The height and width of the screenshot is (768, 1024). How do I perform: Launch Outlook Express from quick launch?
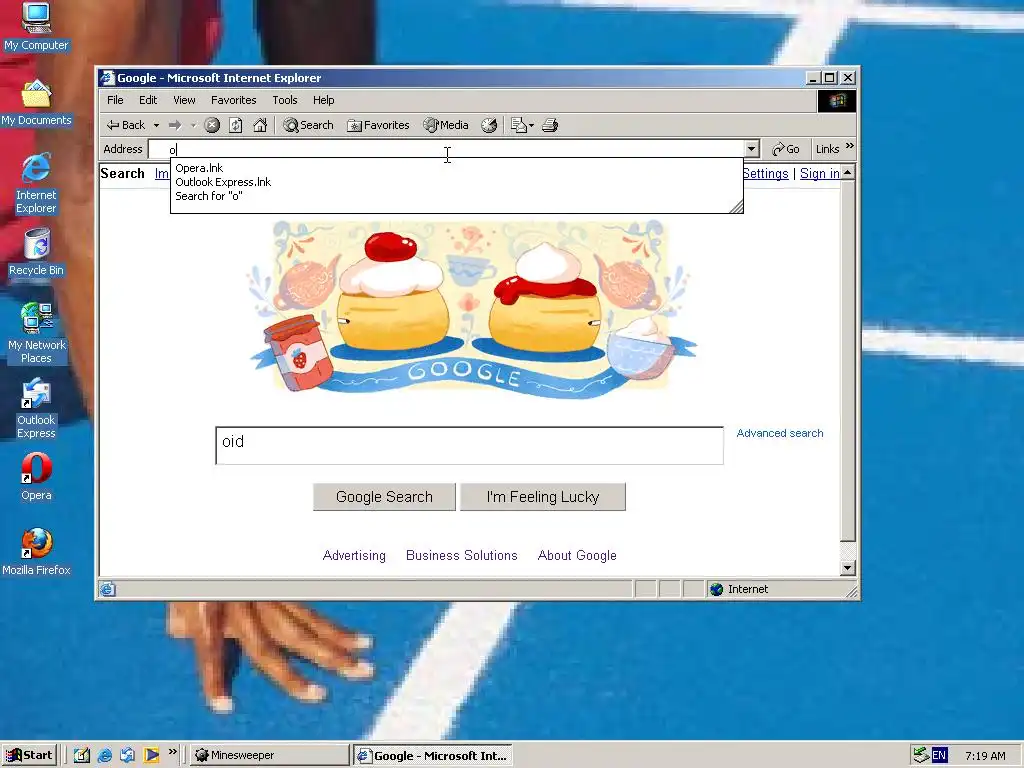[x=127, y=755]
